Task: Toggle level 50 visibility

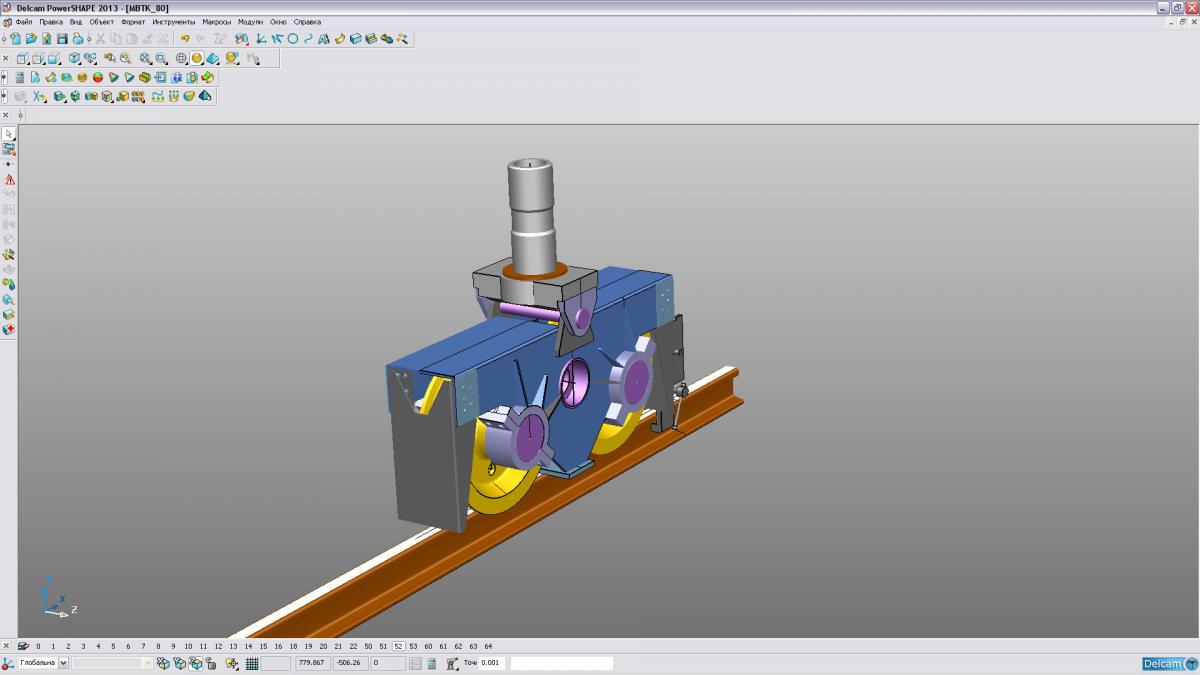Action: pyautogui.click(x=368, y=646)
